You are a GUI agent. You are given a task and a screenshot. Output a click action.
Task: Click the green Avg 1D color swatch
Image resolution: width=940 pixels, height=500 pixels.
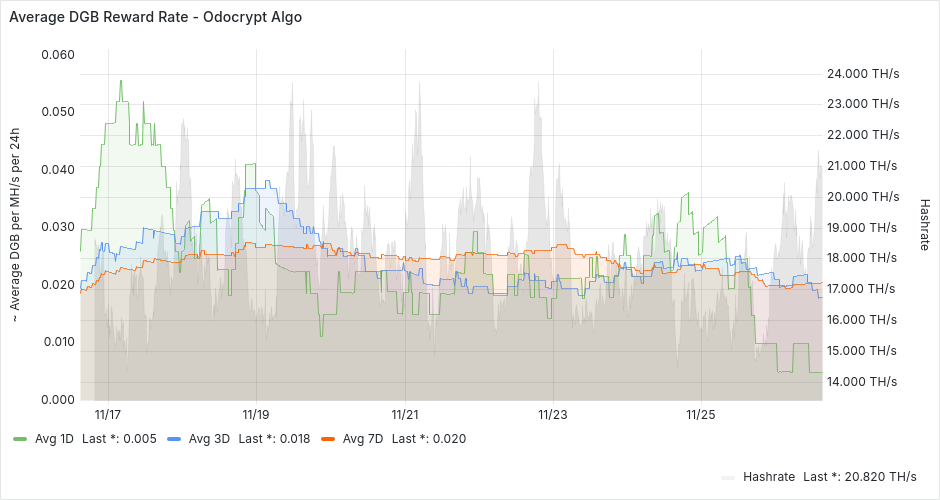click(20, 438)
